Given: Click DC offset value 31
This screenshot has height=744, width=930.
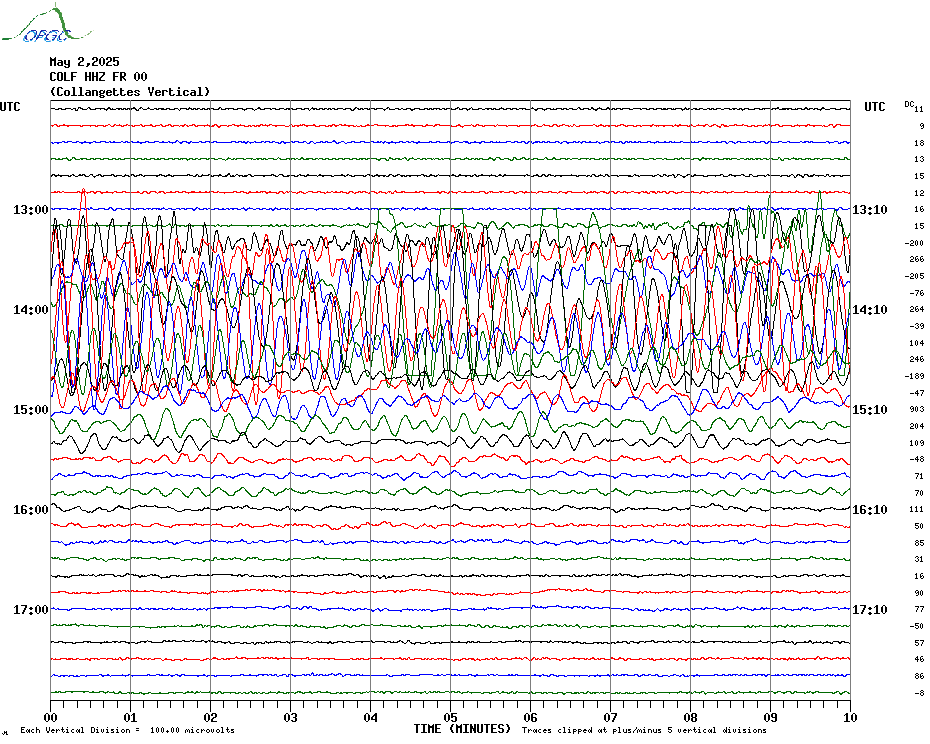Looking at the screenshot, I should click(919, 559).
